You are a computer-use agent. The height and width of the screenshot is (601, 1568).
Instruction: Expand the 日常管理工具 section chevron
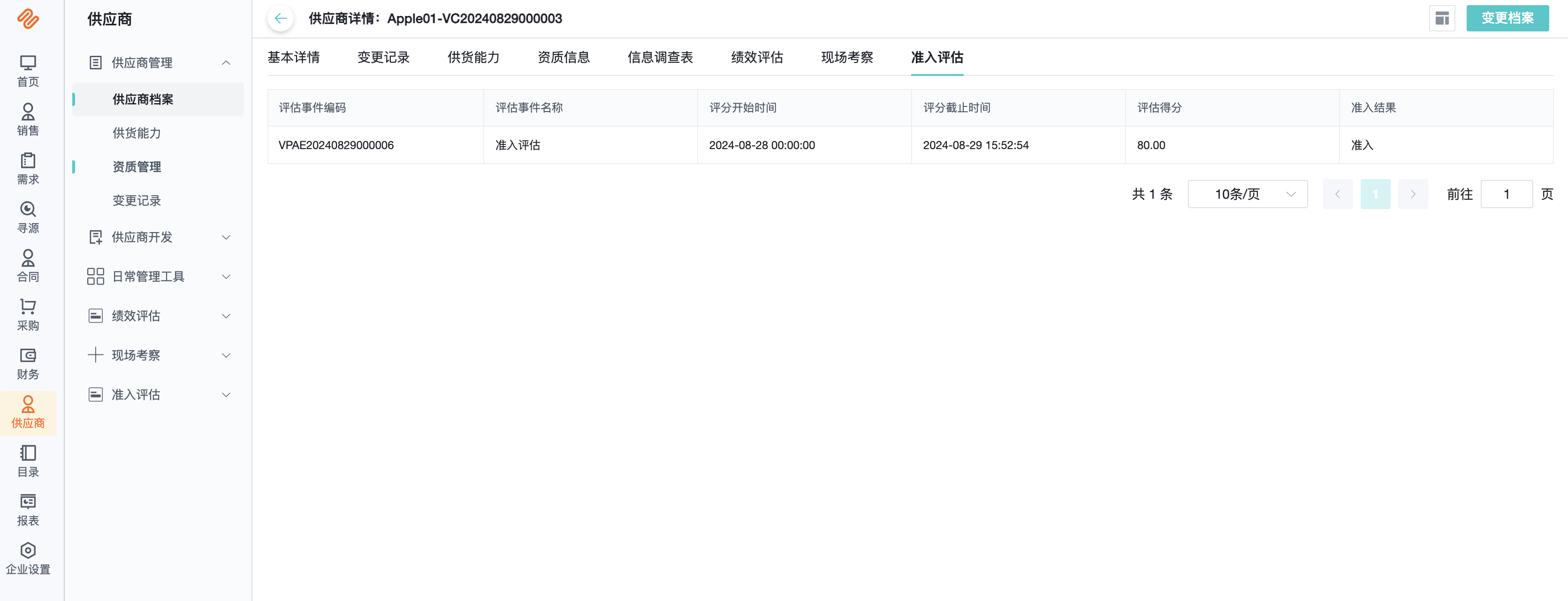click(226, 276)
